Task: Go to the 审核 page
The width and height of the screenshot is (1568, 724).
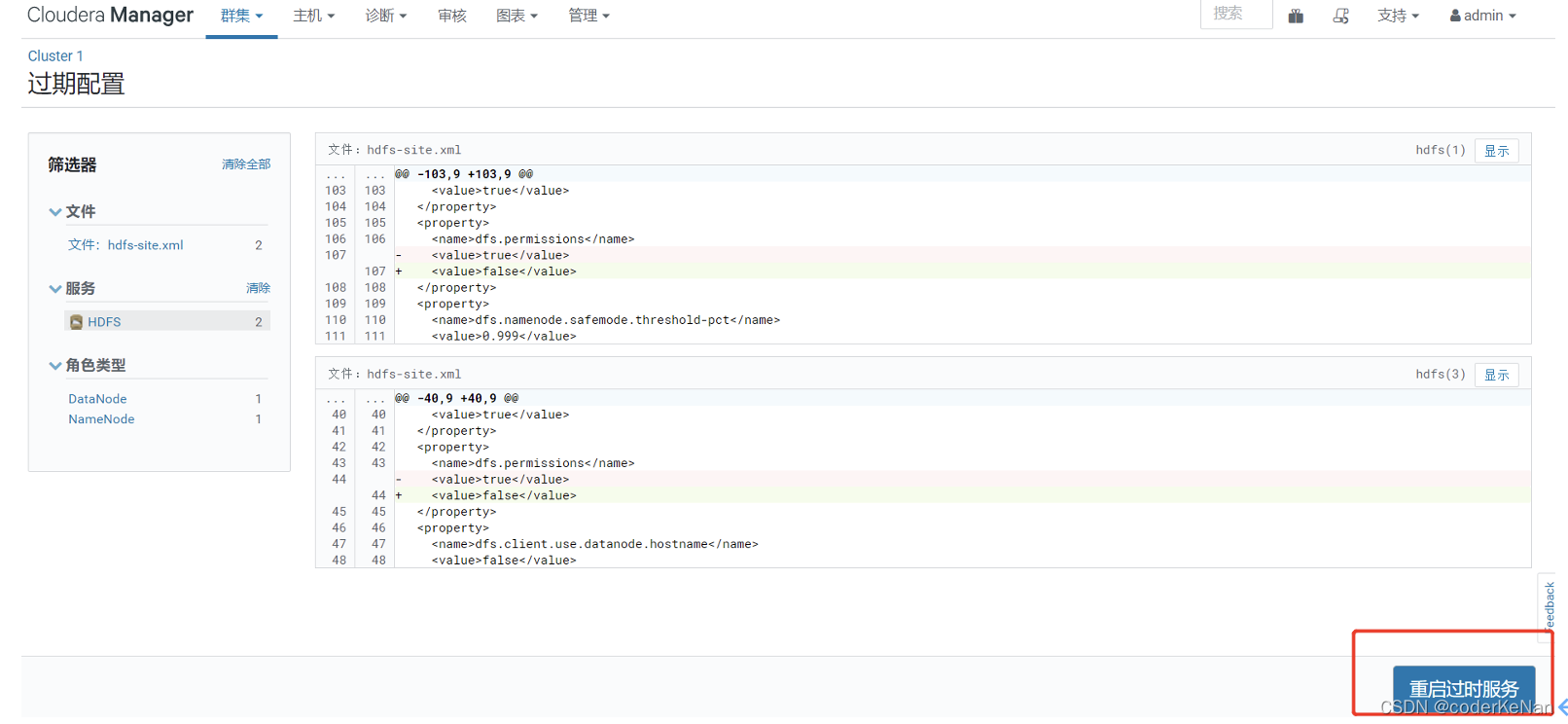Action: (452, 16)
